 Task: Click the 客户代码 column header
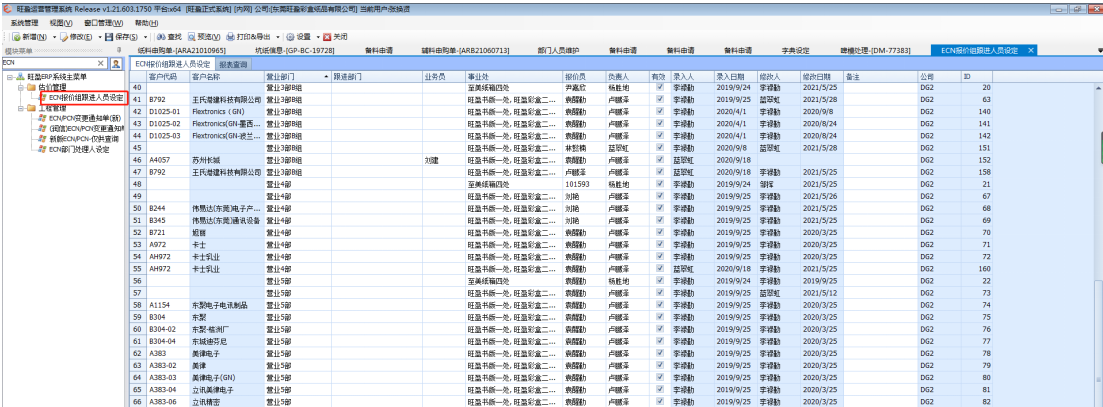click(167, 76)
